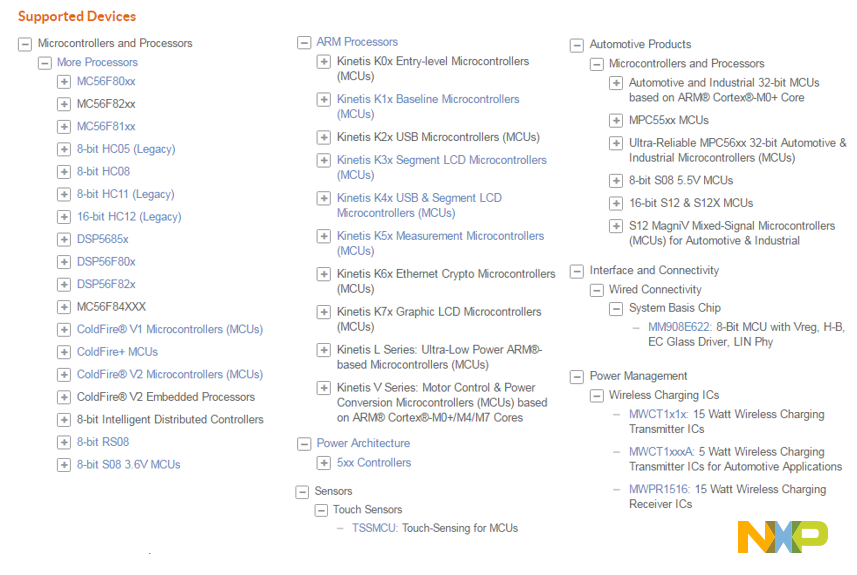This screenshot has width=857, height=575.
Task: Collapse the Automotive Products section
Action: pyautogui.click(x=576, y=45)
